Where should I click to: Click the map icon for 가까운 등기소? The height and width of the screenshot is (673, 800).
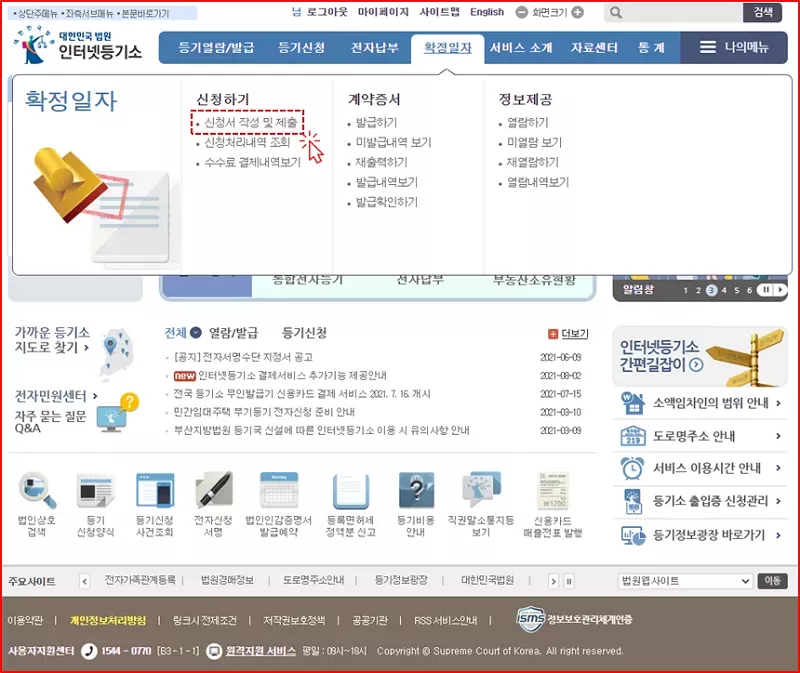click(117, 353)
